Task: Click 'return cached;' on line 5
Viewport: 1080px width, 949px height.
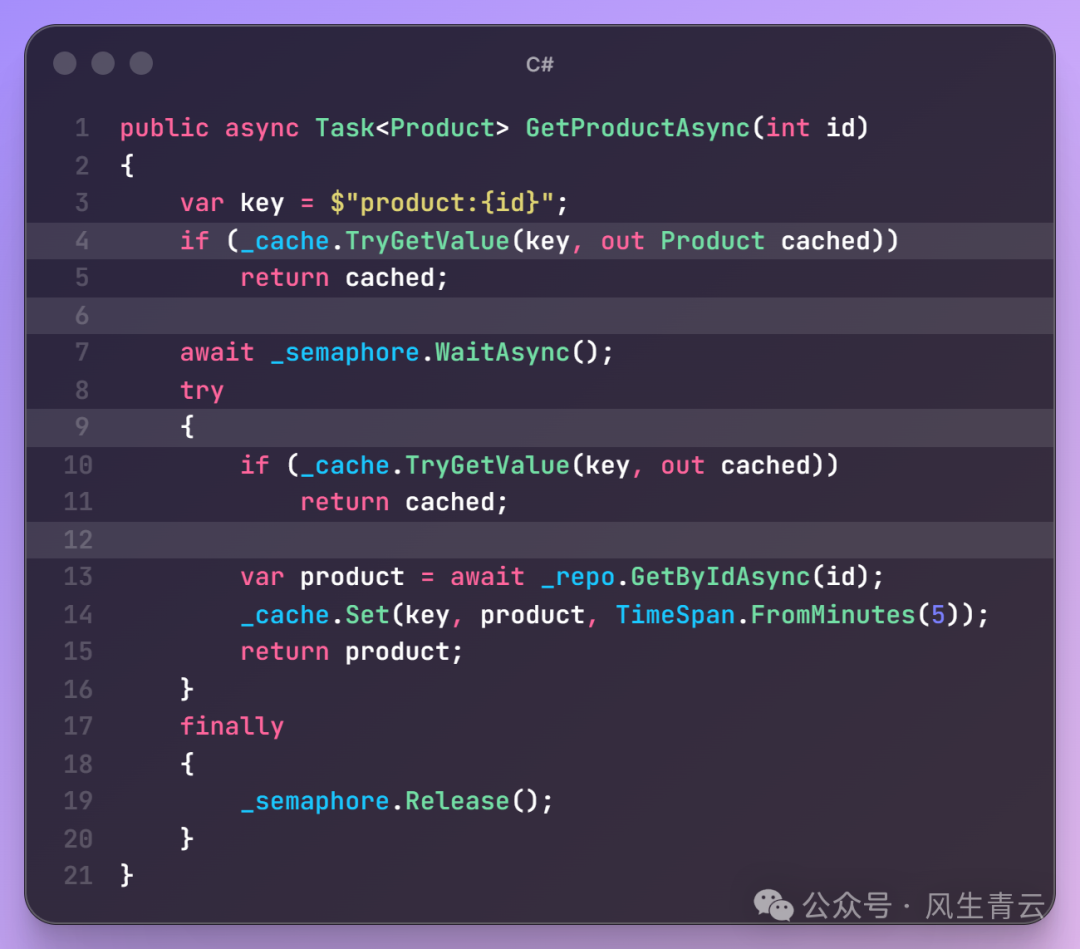Action: pyautogui.click(x=344, y=278)
